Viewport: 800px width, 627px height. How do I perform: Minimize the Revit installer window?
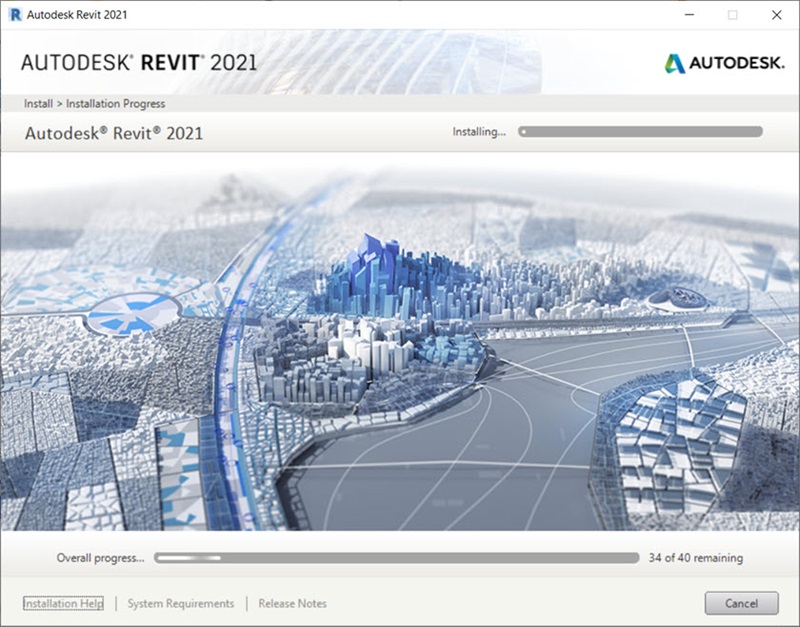[x=688, y=15]
